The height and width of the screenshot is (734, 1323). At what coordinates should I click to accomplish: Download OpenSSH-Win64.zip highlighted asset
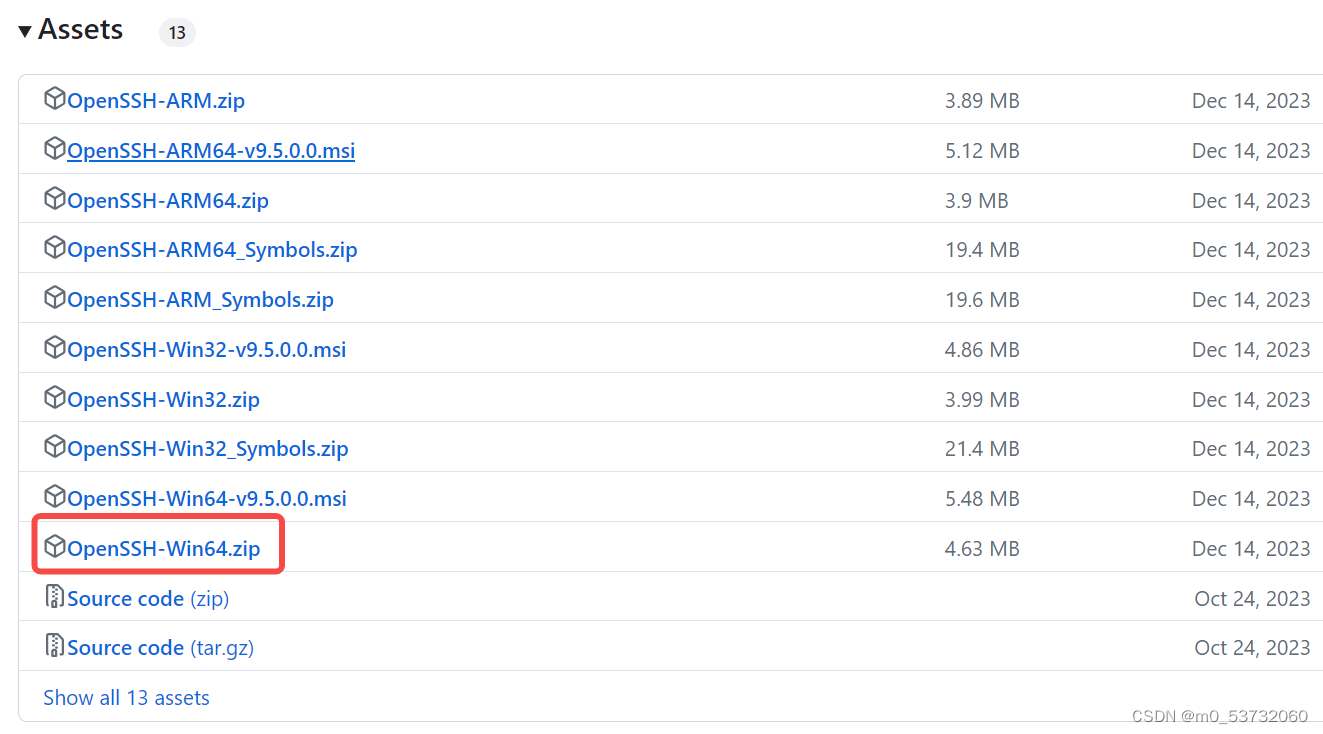163,548
